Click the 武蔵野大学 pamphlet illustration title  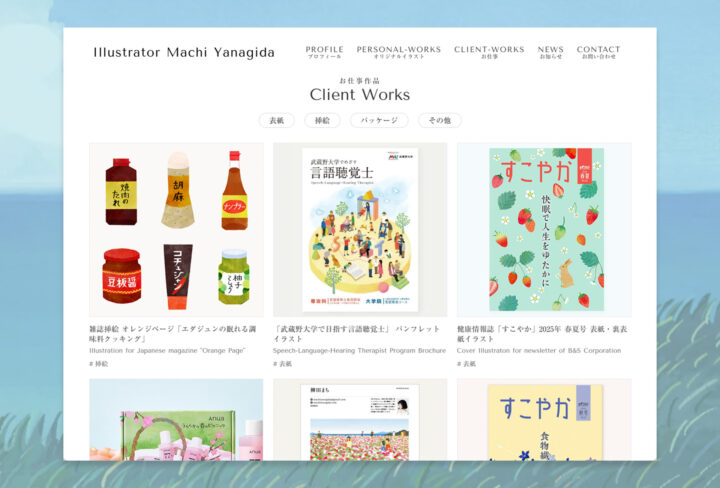[356, 334]
